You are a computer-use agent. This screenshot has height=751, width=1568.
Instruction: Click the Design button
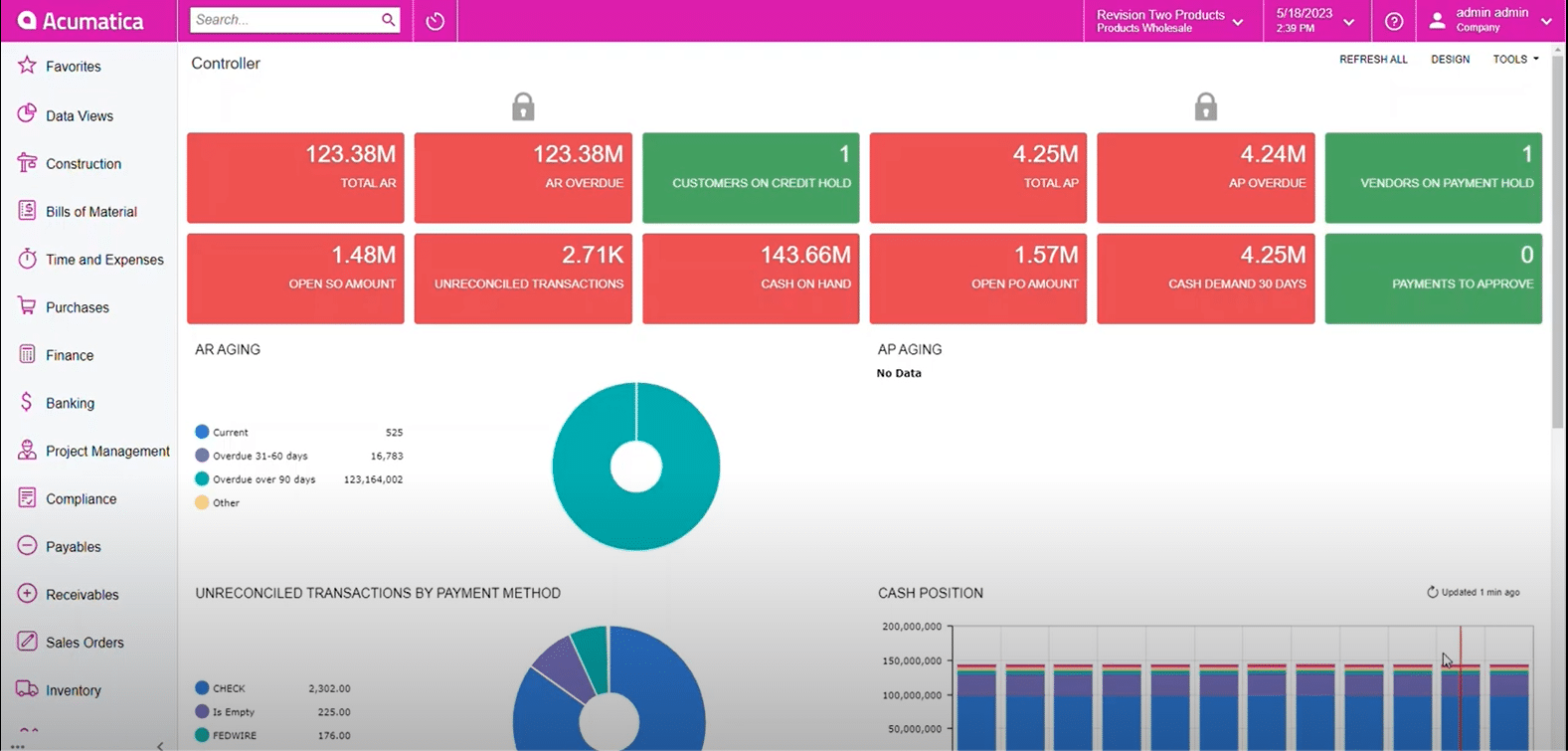(1450, 60)
